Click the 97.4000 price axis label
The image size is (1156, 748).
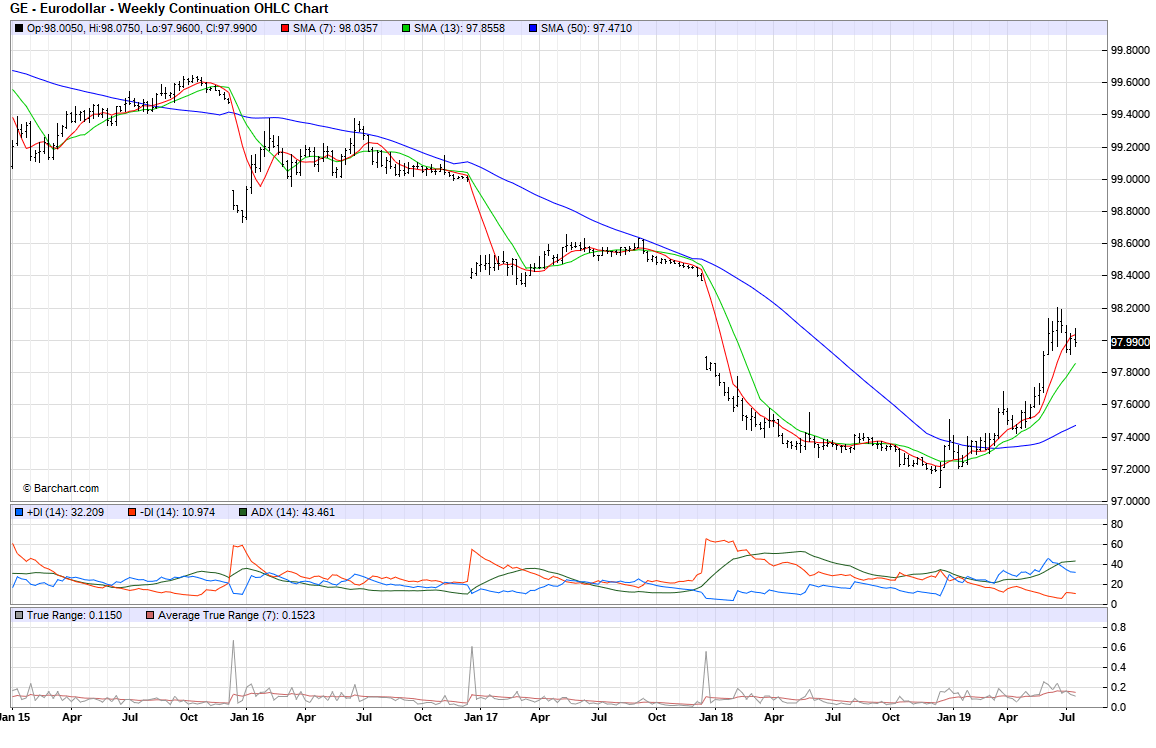(1130, 437)
